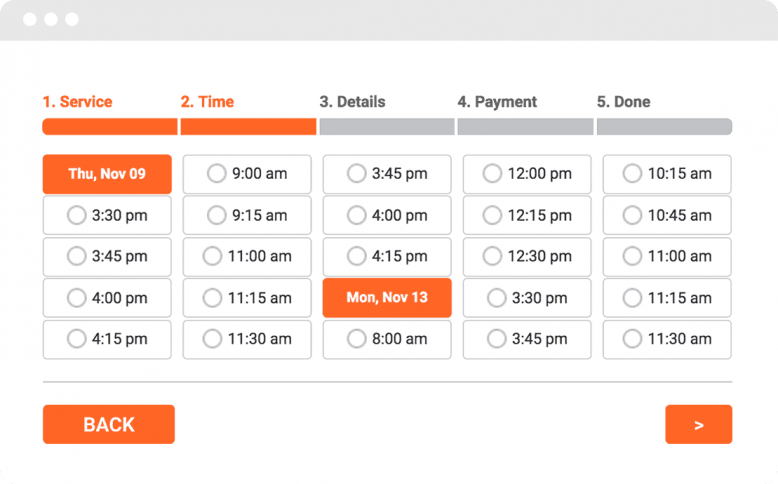Click the BACK button
Screen dimensions: 778x484
[109, 424]
